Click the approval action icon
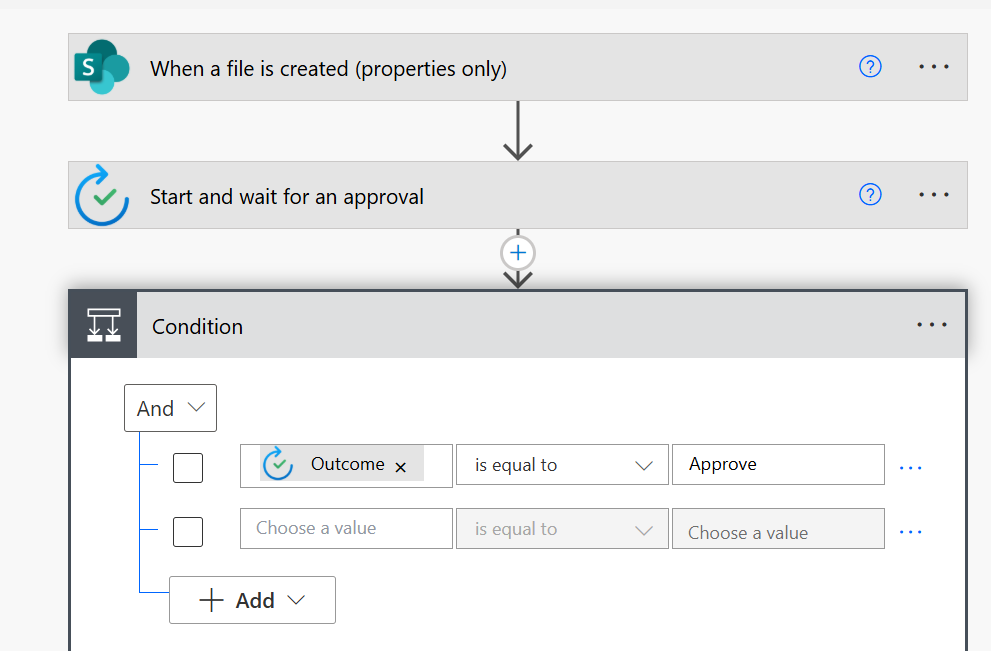The height and width of the screenshot is (651, 991). pos(102,195)
